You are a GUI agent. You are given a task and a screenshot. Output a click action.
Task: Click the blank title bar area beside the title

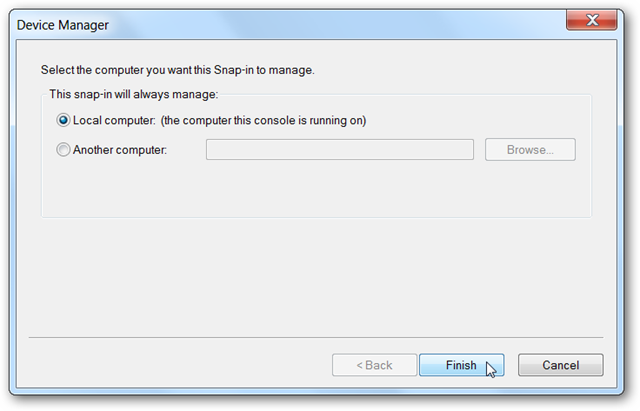point(330,23)
